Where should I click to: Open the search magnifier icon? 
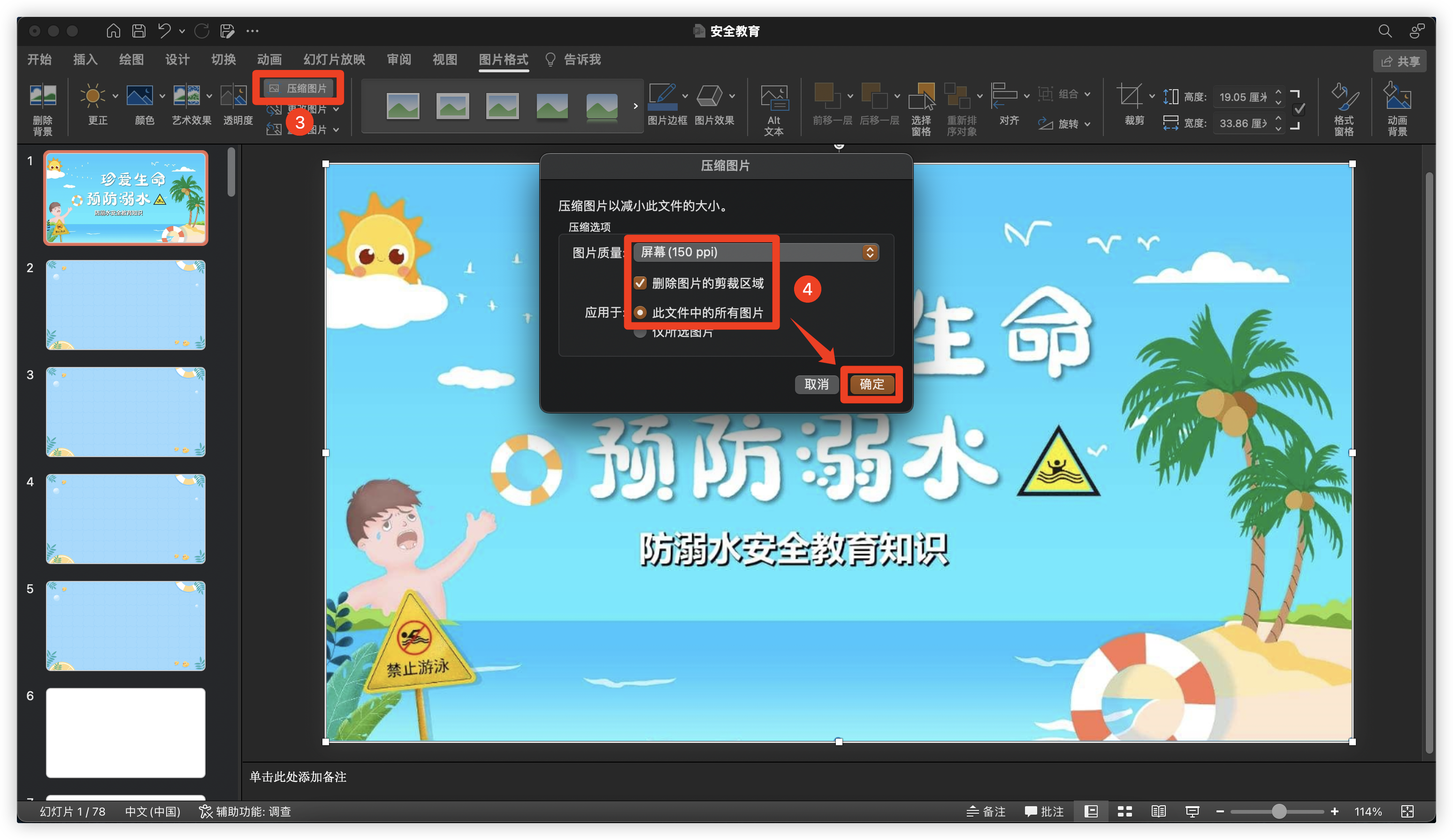pos(1385,31)
